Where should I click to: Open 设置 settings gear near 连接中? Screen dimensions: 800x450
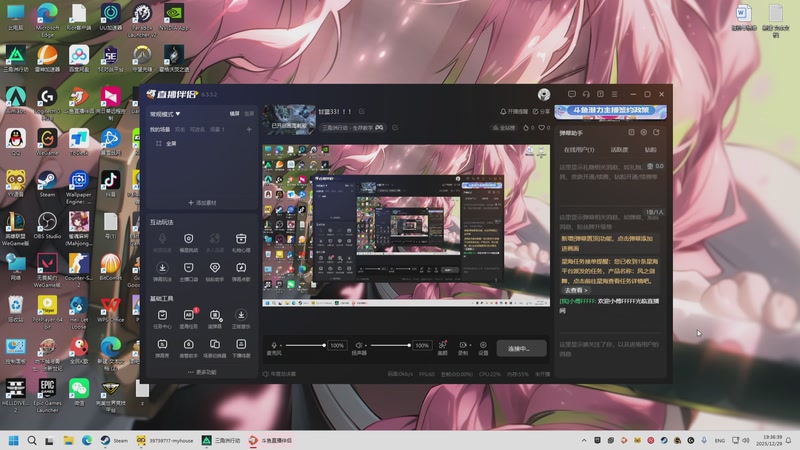pyautogui.click(x=483, y=348)
